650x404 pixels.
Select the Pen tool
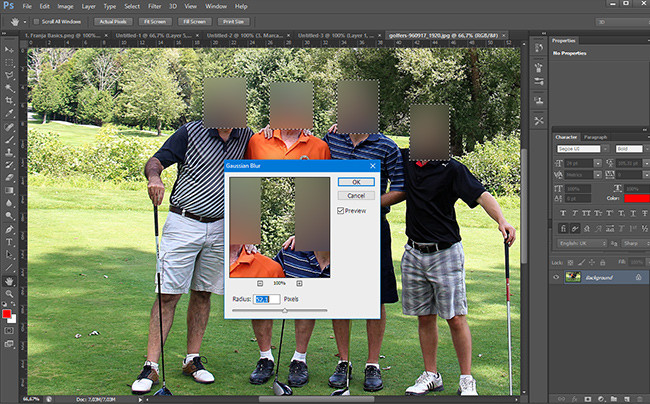(10, 229)
